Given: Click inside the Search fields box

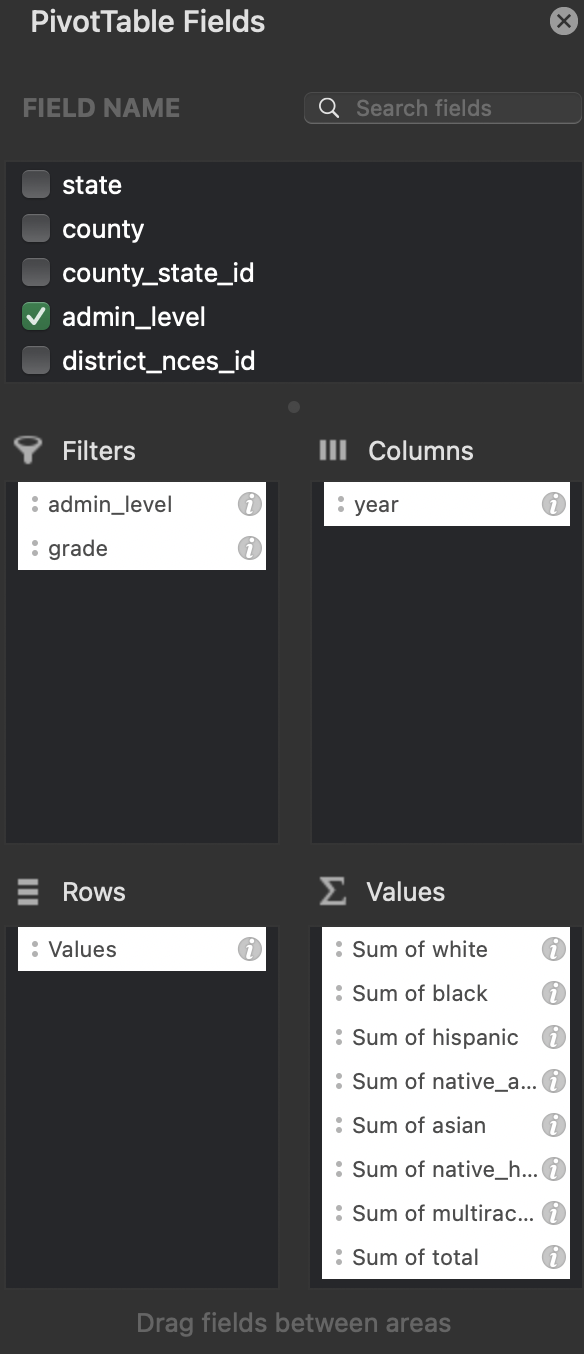Looking at the screenshot, I should tap(443, 108).
